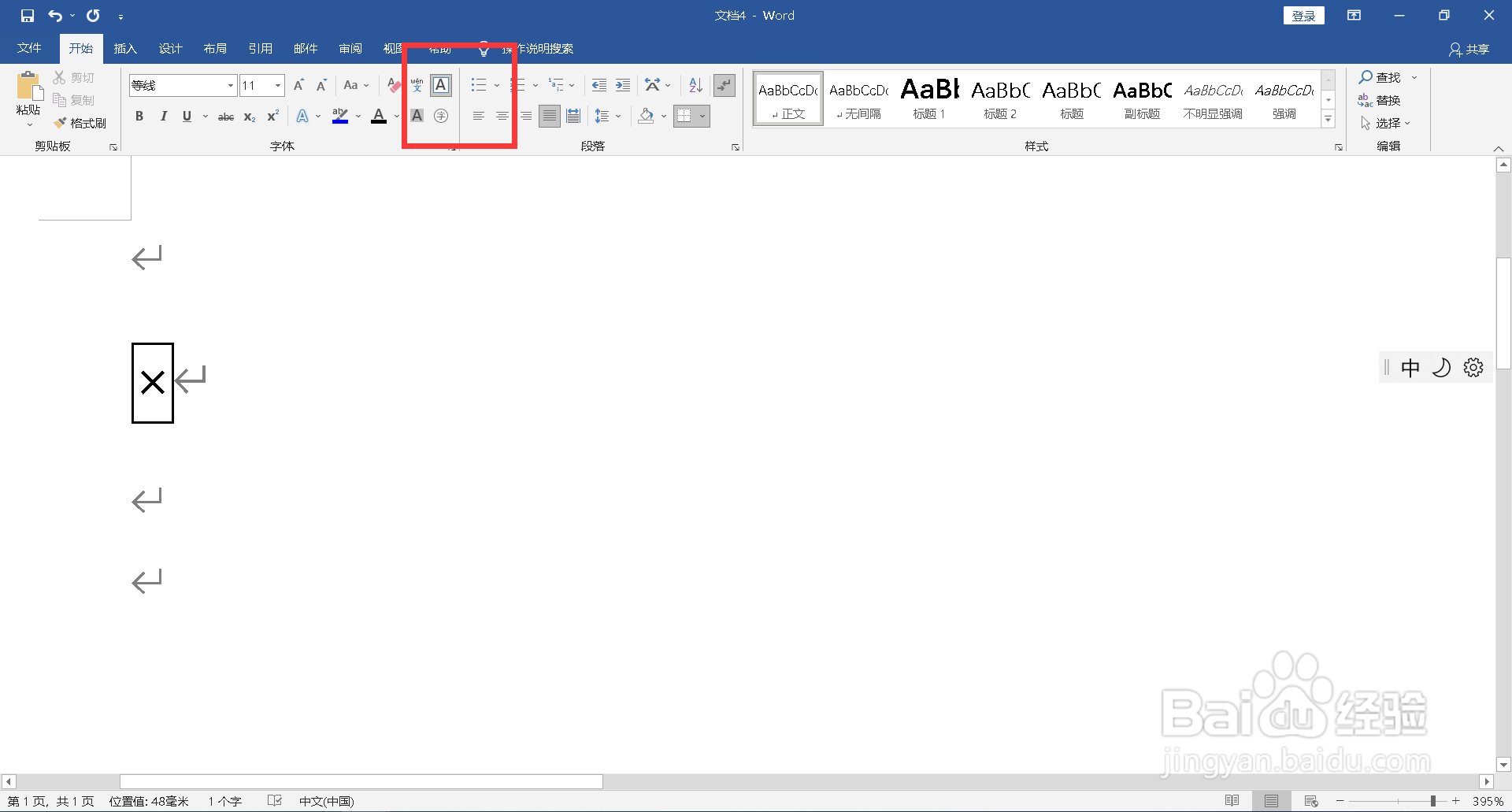The width and height of the screenshot is (1512, 812).
Task: Click the zoom slider handle
Action: coord(1433,801)
